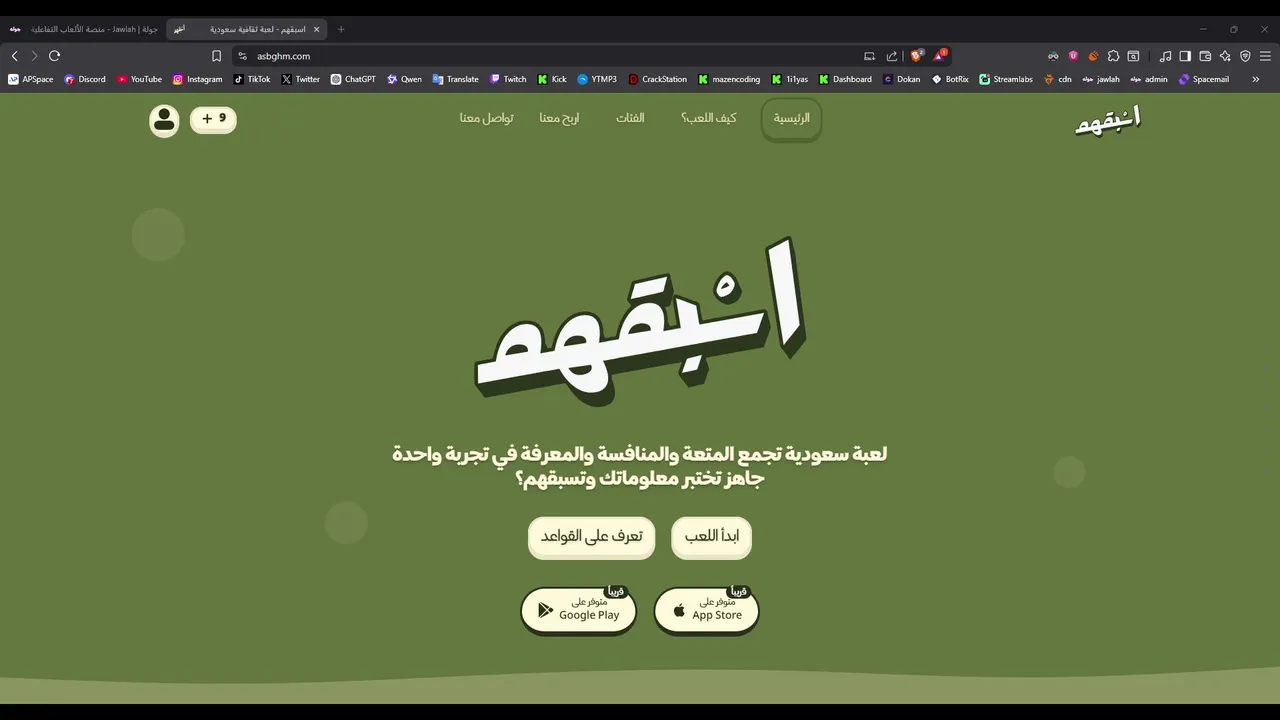
Task: Open the Extensions puzzle icon
Action: tap(1113, 56)
